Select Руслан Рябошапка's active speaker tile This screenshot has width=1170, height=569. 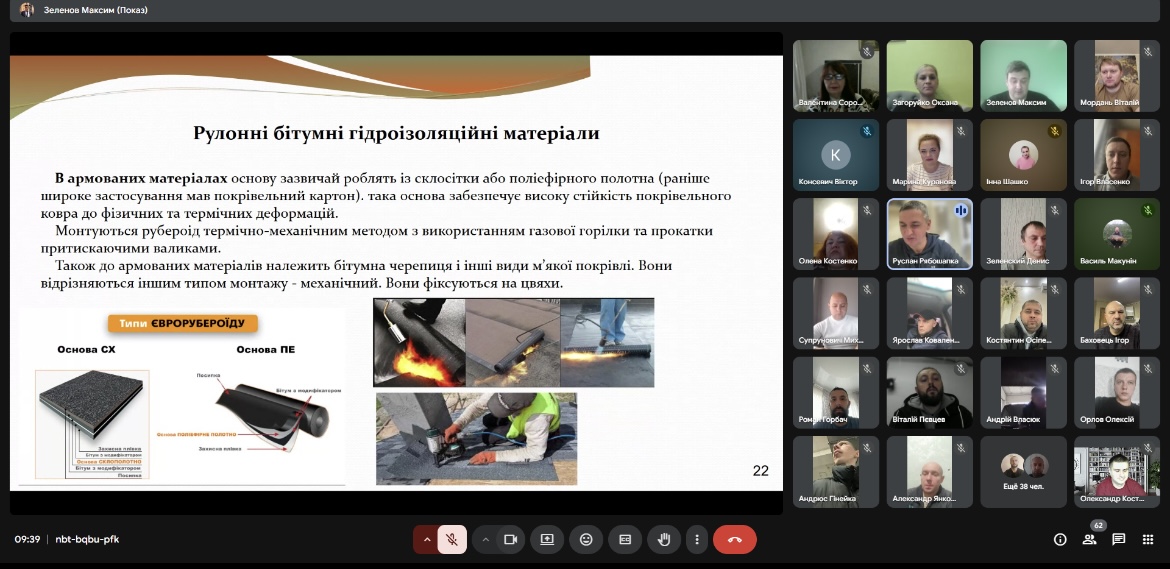pos(929,234)
